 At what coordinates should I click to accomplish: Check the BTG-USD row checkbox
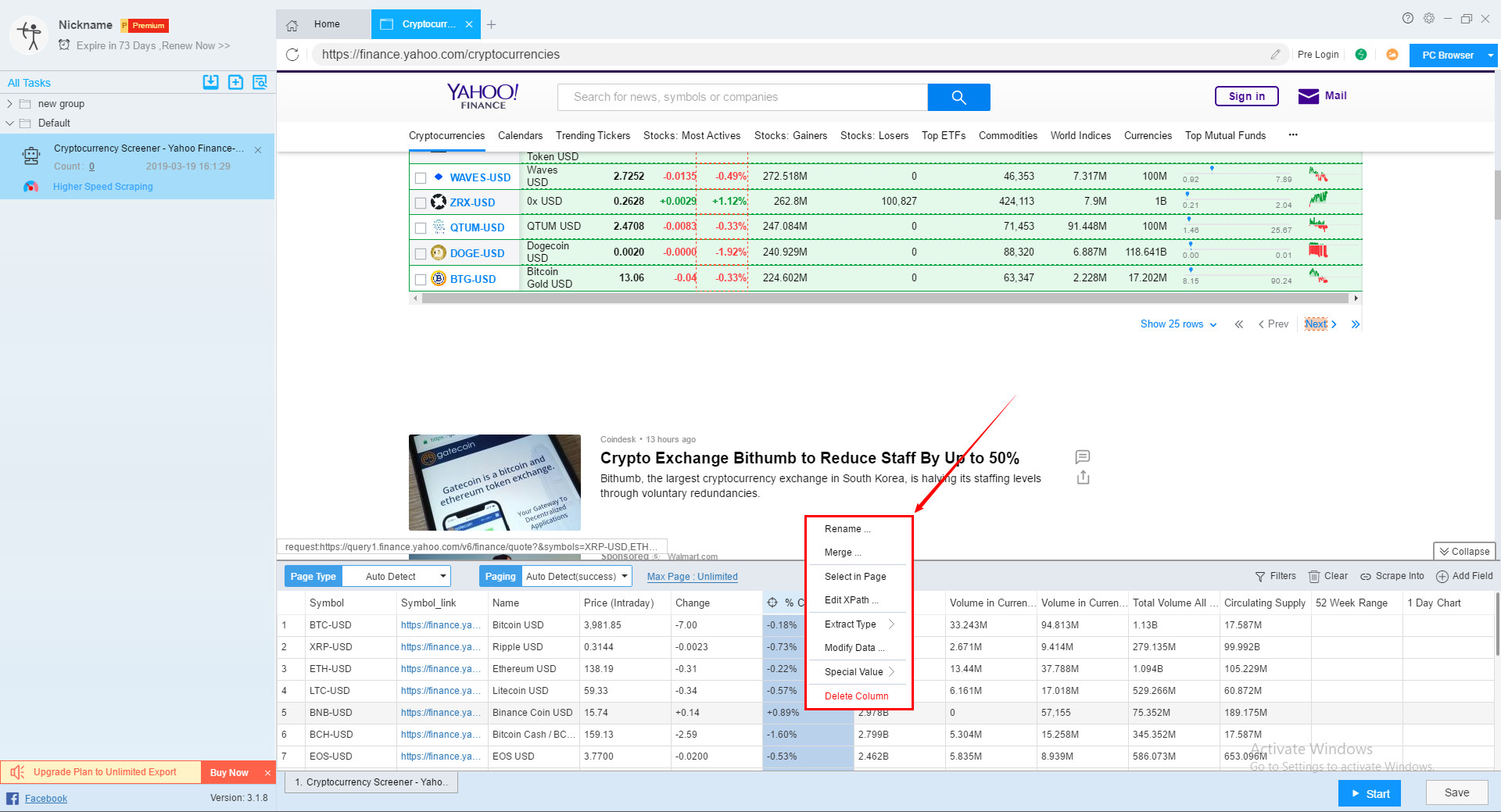(421, 280)
